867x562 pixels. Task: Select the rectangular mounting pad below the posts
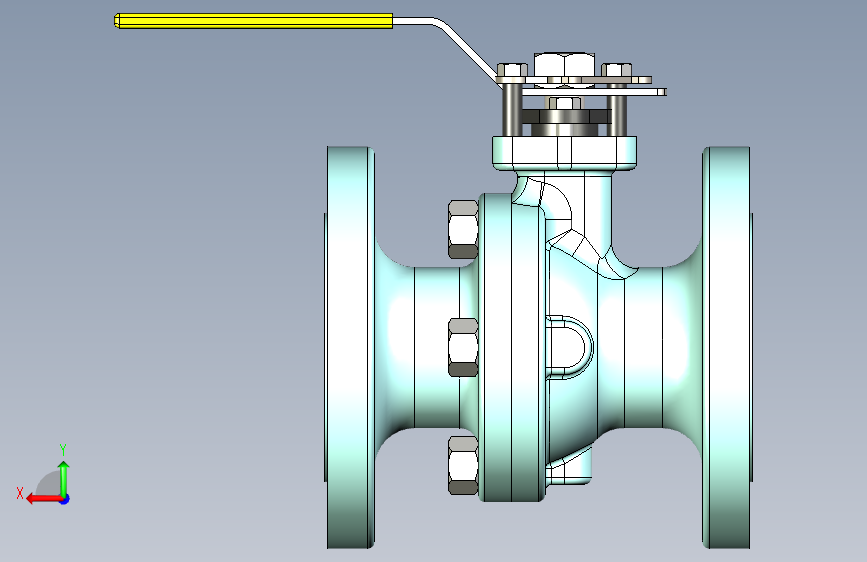[565, 153]
